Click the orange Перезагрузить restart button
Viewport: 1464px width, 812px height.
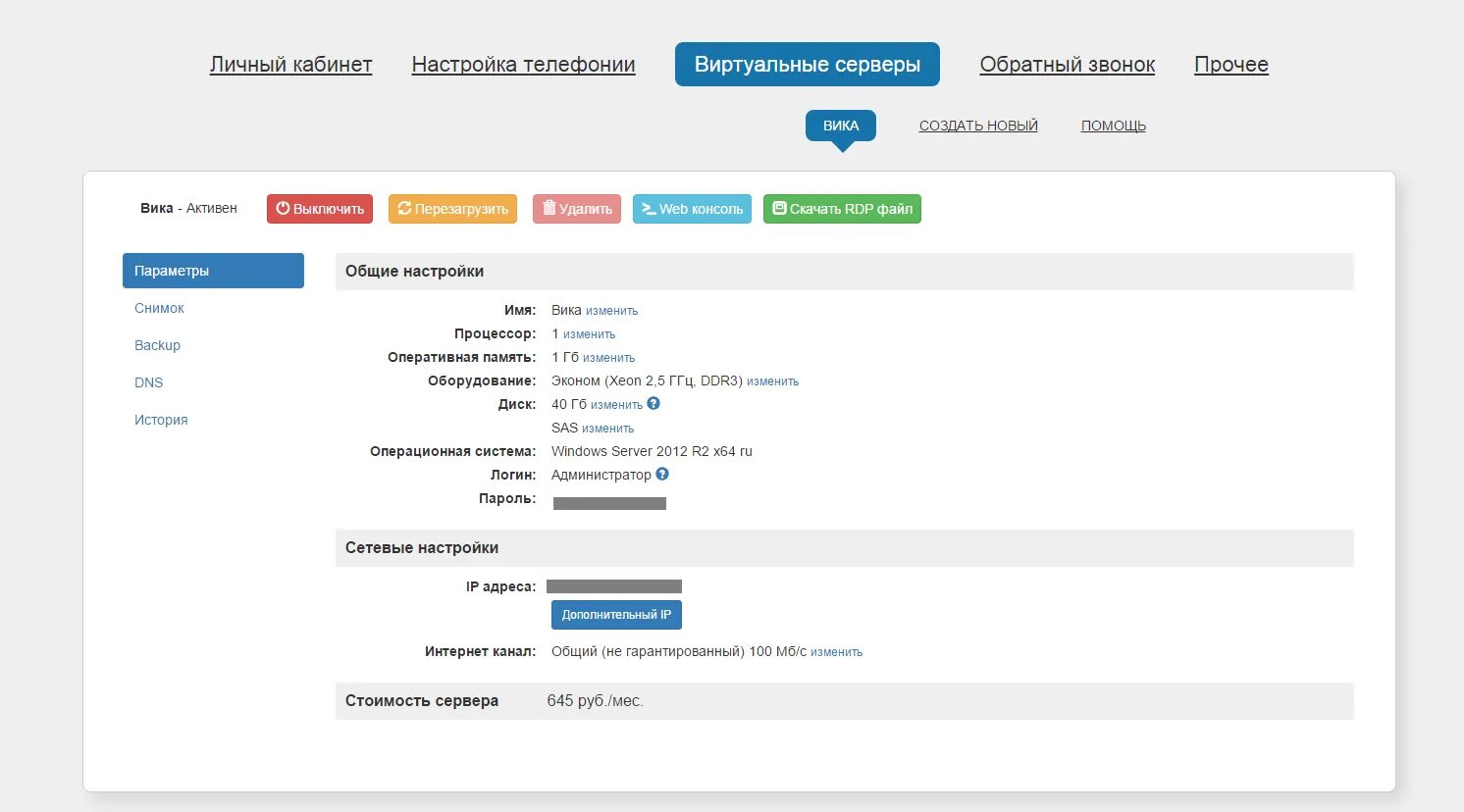point(452,209)
